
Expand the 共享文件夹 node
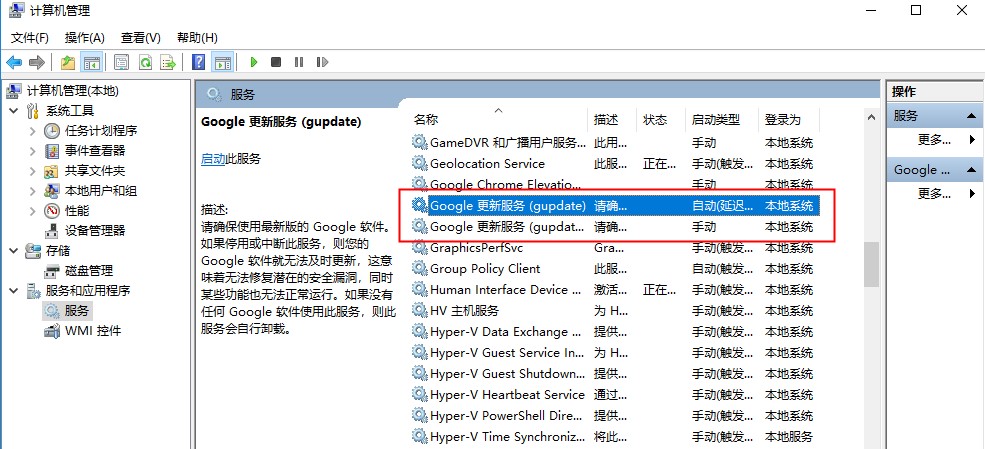pyautogui.click(x=33, y=171)
